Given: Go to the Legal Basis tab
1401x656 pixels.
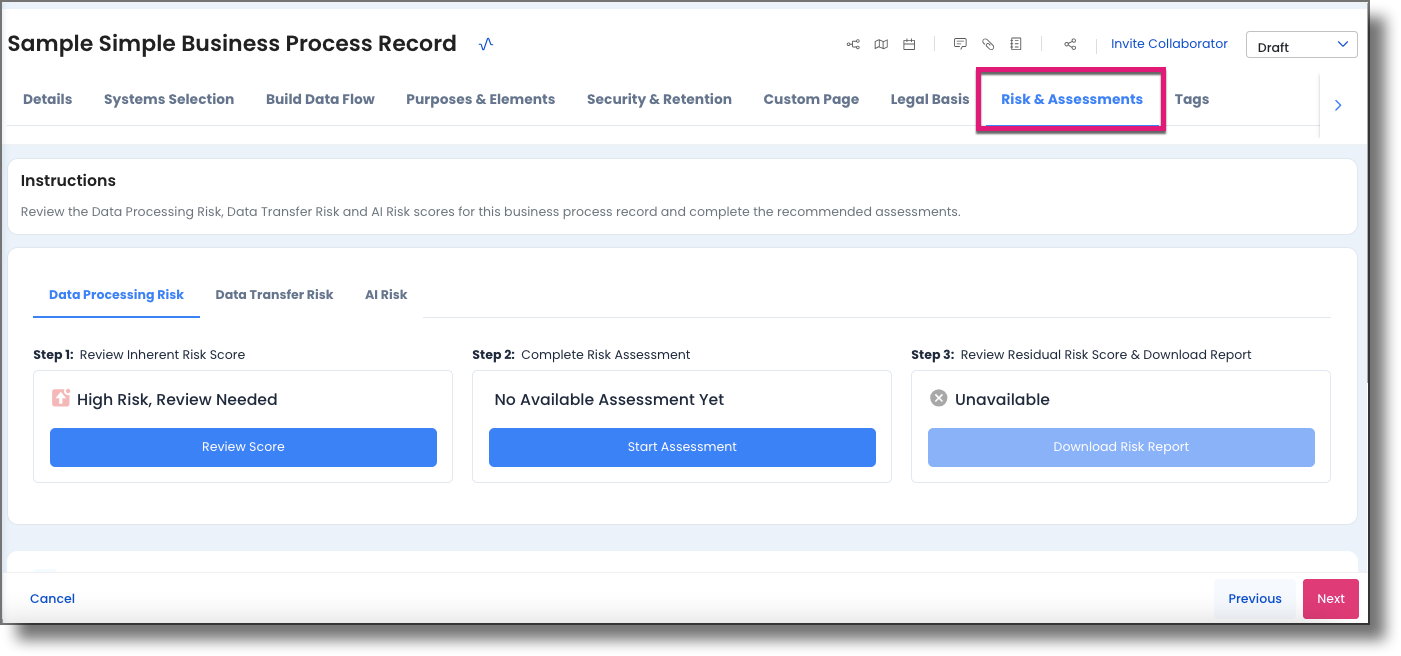Looking at the screenshot, I should pyautogui.click(x=930, y=99).
